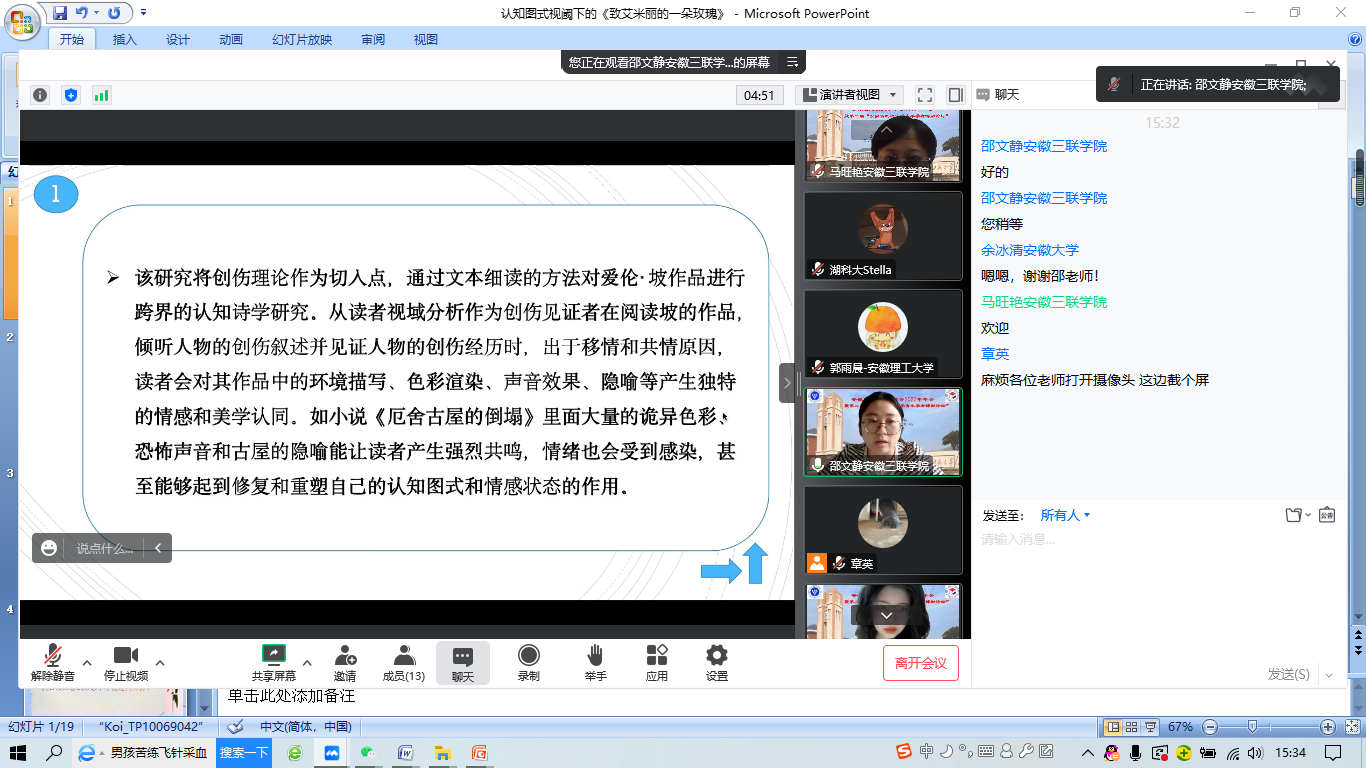Expand share screen options arrow
This screenshot has height=768, width=1366.
click(x=307, y=662)
